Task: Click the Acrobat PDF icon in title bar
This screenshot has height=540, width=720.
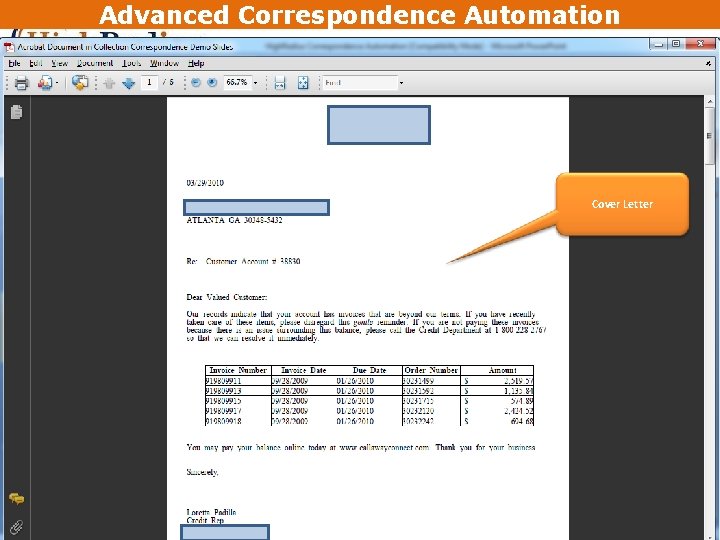Action: [x=9, y=47]
